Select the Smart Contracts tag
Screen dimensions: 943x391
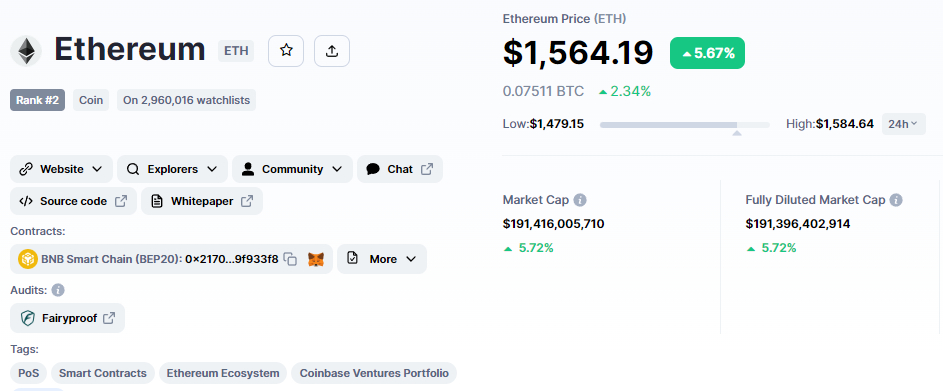click(103, 373)
